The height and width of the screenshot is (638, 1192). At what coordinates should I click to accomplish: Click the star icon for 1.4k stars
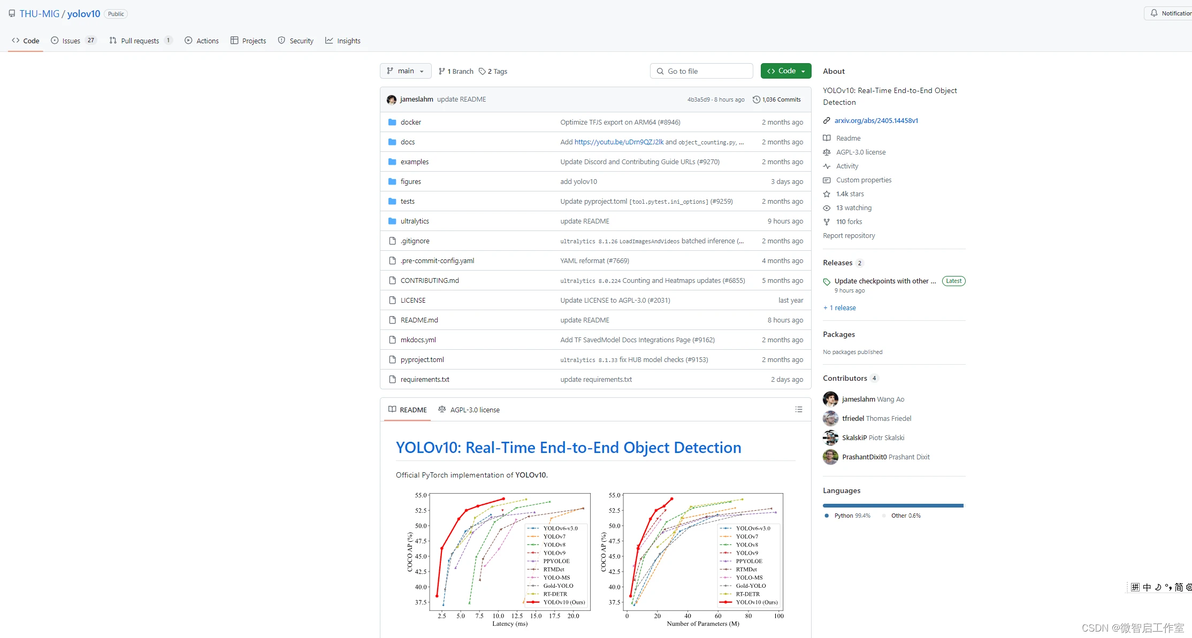pos(826,194)
